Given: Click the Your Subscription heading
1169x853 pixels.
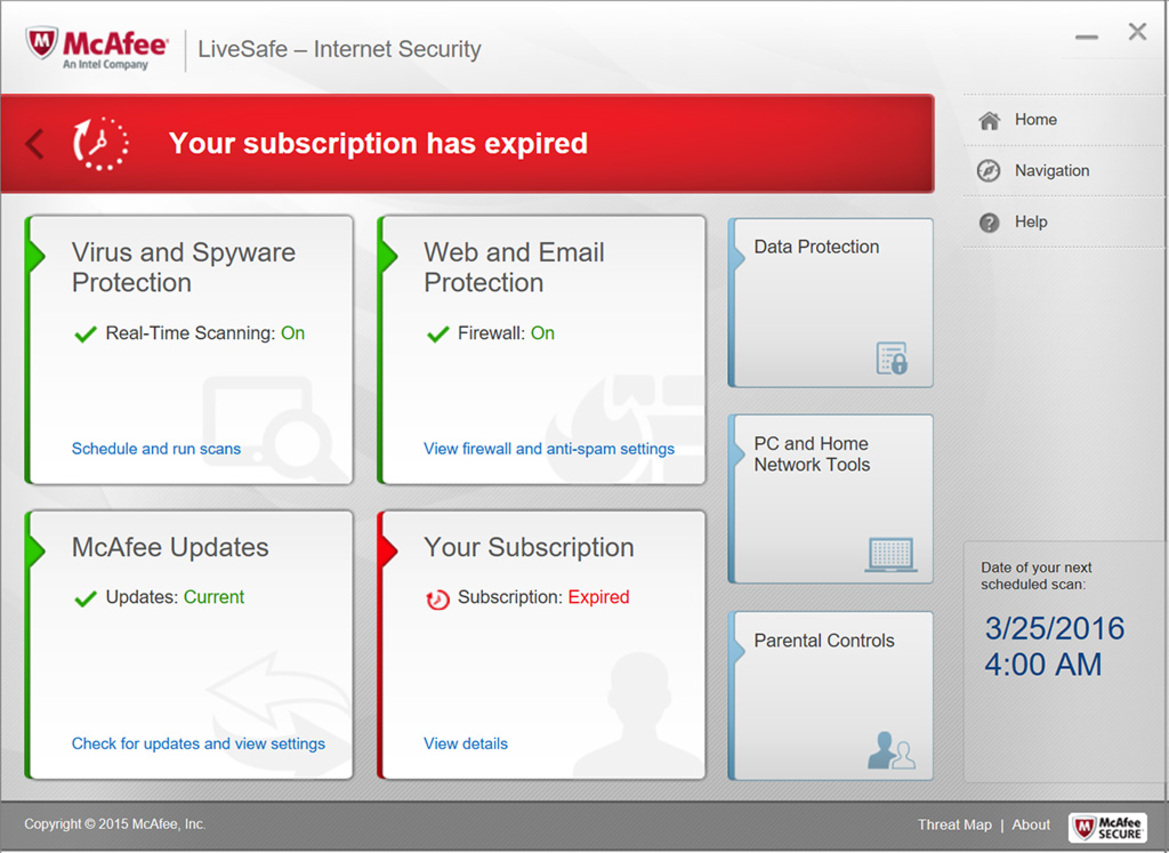Looking at the screenshot, I should [x=529, y=547].
